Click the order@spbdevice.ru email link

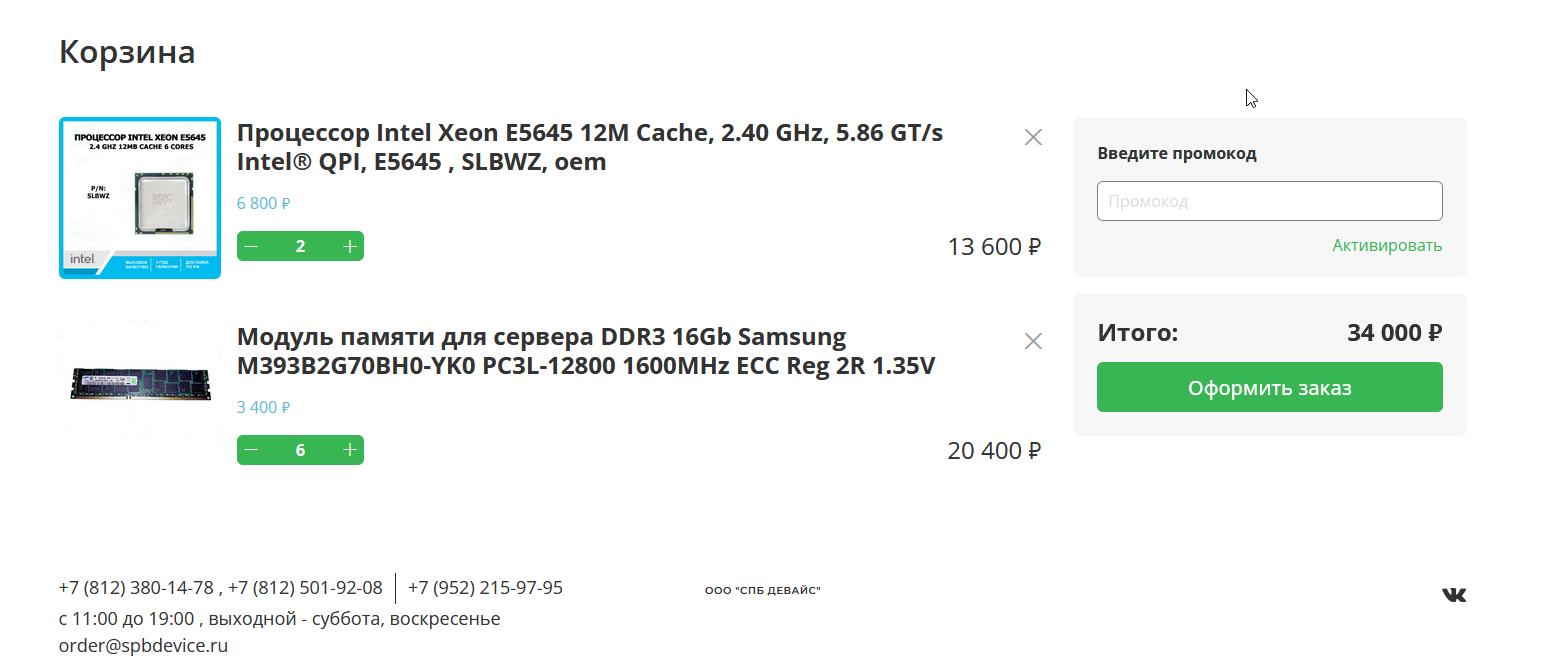143,645
